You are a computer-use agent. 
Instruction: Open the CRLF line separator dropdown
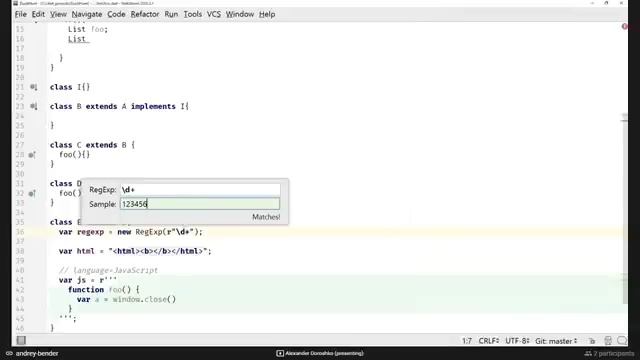click(x=489, y=341)
